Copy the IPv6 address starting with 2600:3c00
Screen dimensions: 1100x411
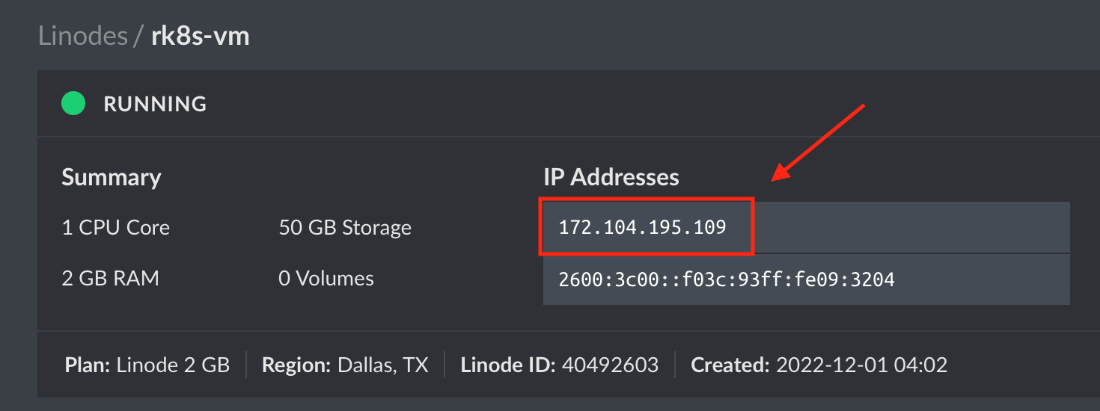(726, 279)
